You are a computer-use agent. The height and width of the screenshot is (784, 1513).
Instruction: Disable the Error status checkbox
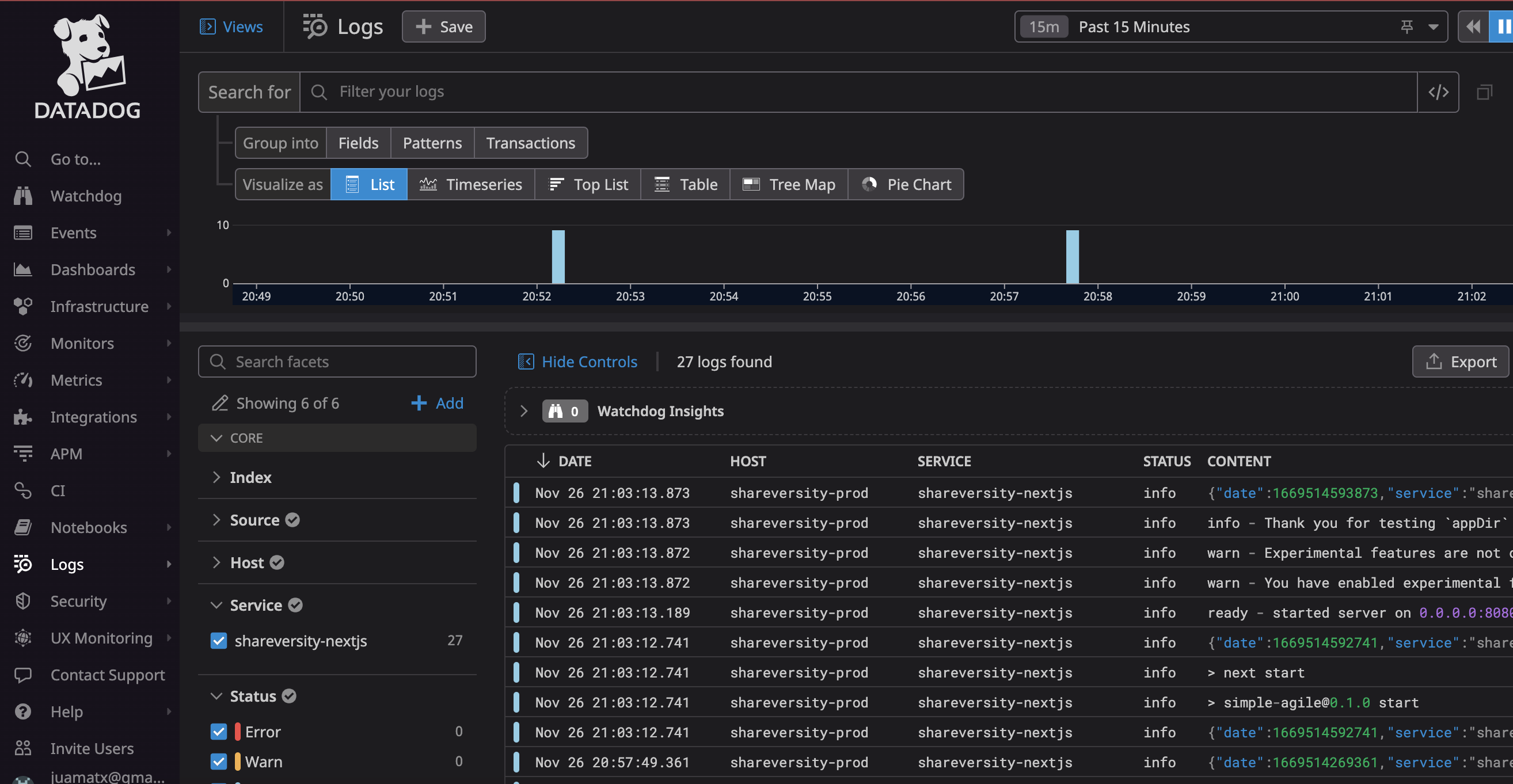[x=219, y=732]
